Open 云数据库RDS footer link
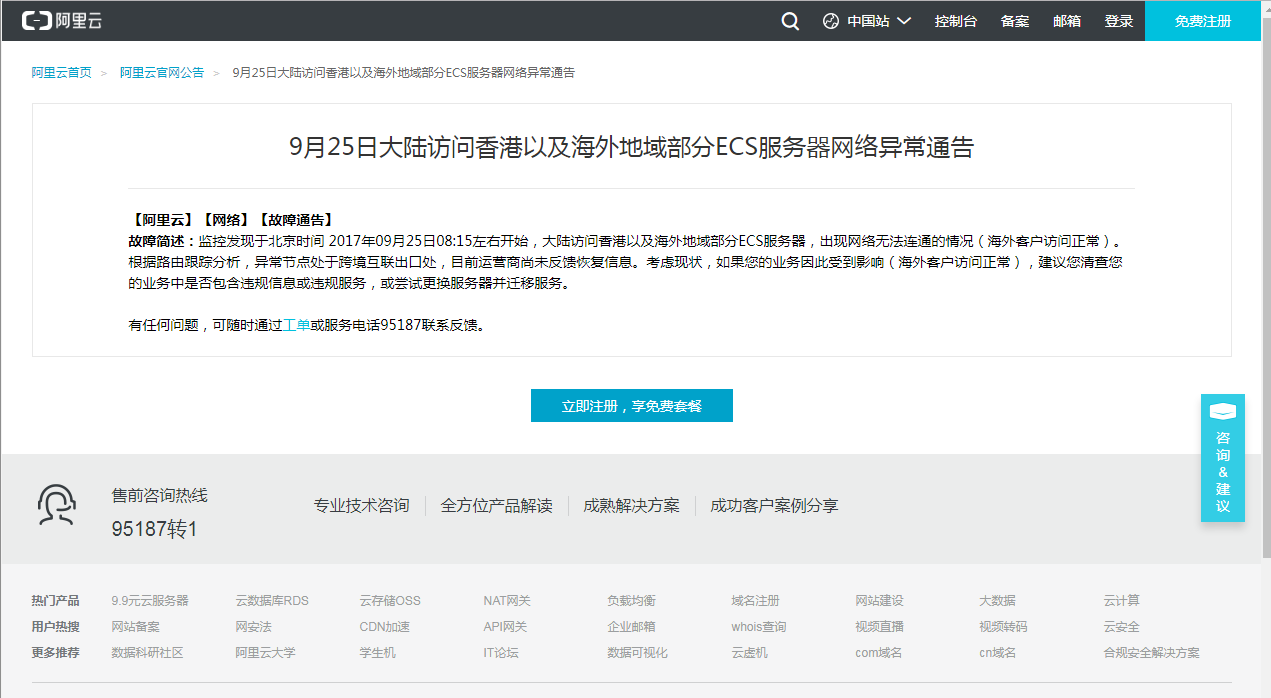 [x=272, y=601]
